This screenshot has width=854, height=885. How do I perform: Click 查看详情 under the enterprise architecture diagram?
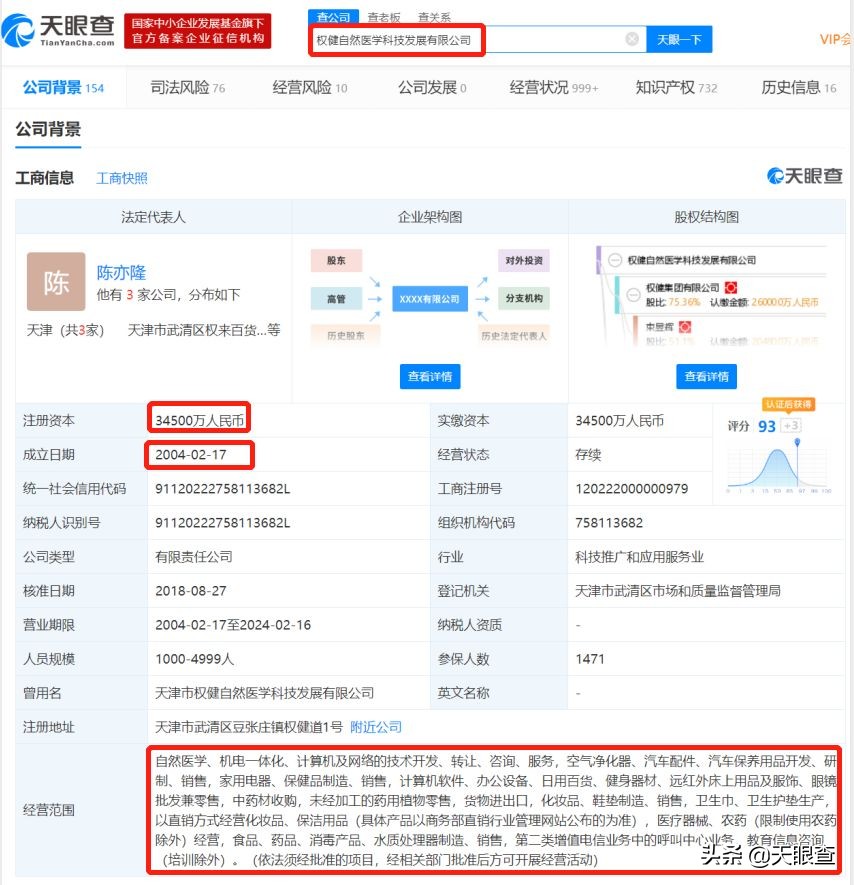pos(428,376)
